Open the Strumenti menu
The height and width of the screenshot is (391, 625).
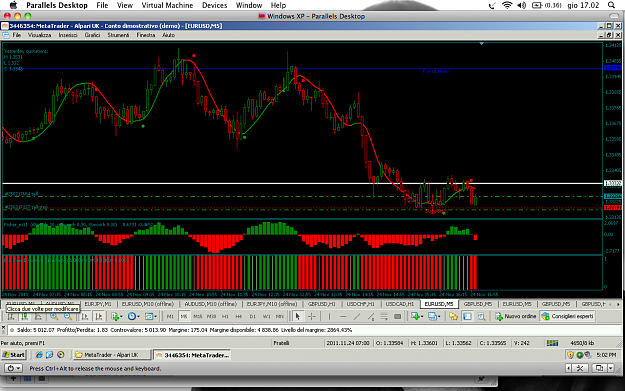coord(118,35)
